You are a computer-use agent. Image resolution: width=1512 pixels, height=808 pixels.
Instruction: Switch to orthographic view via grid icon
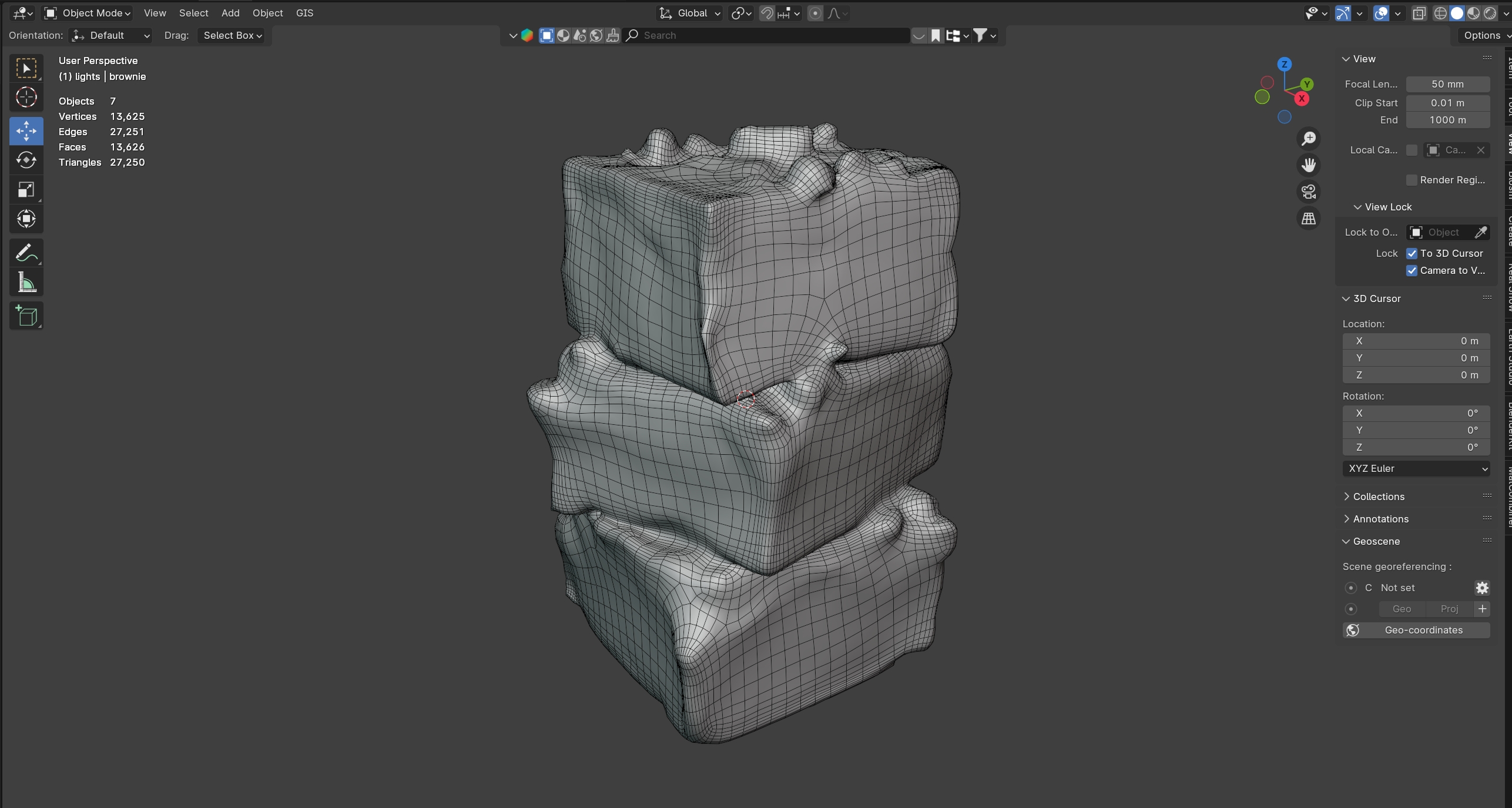pos(1308,219)
